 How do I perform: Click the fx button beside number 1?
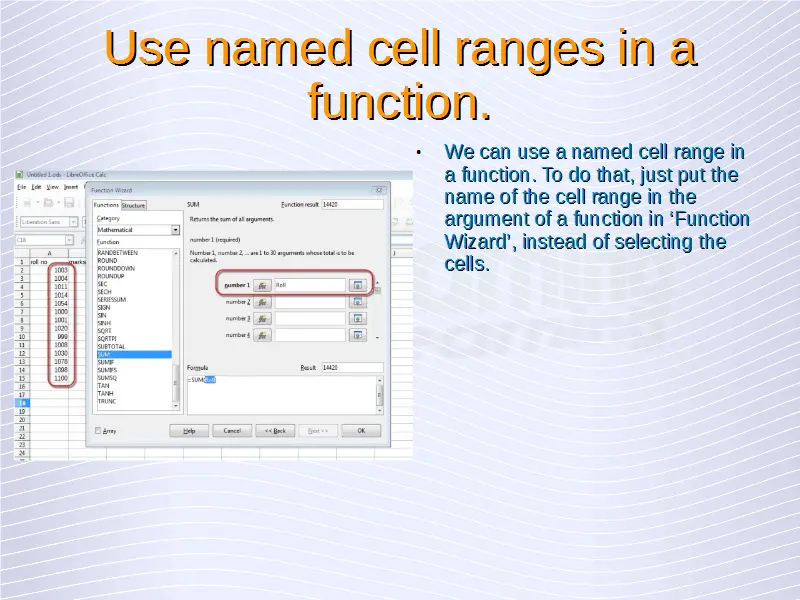261,285
